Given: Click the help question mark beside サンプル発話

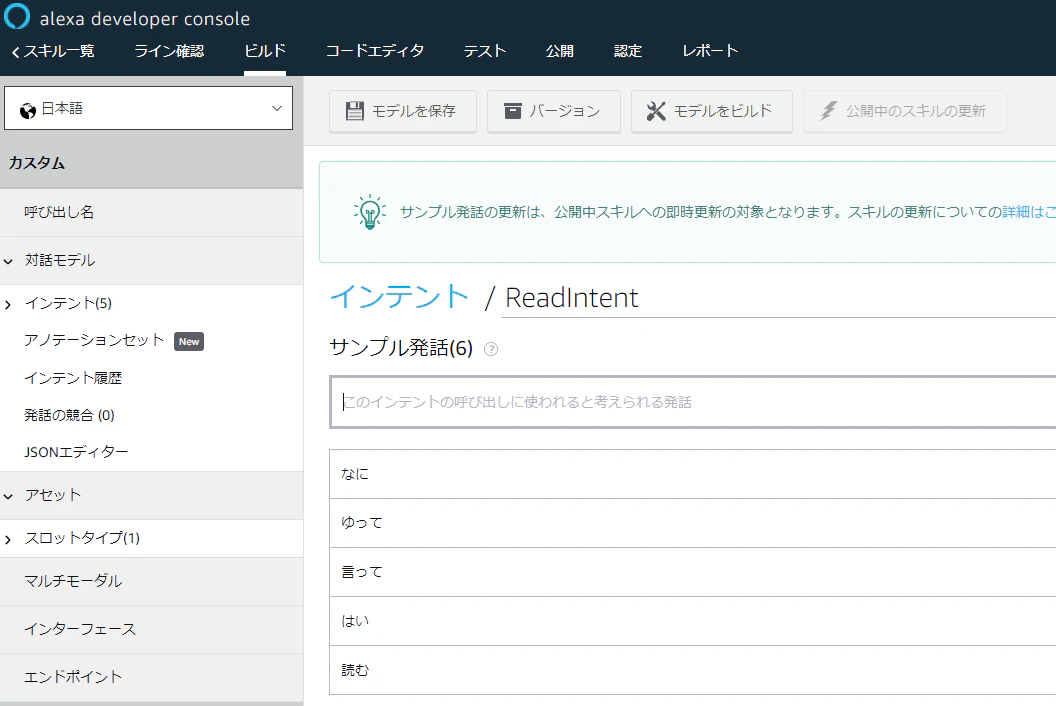Looking at the screenshot, I should [491, 349].
